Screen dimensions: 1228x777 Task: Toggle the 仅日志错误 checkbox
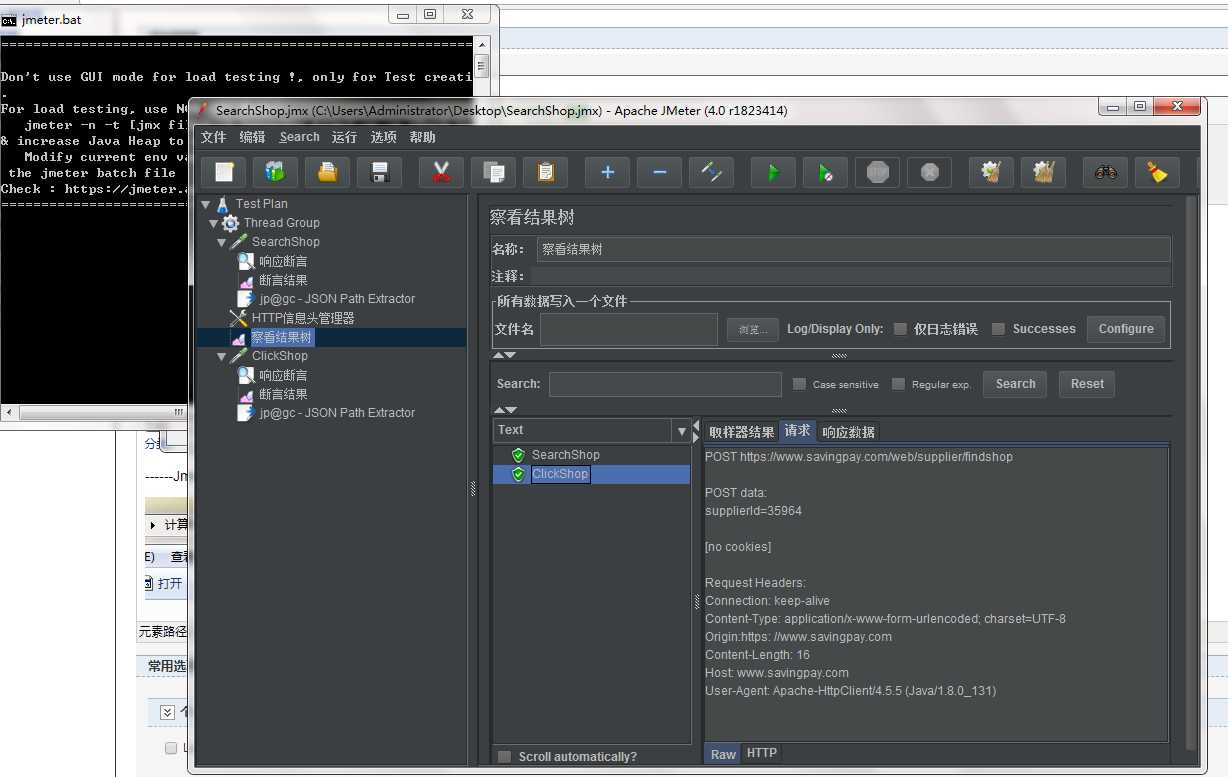tap(900, 329)
